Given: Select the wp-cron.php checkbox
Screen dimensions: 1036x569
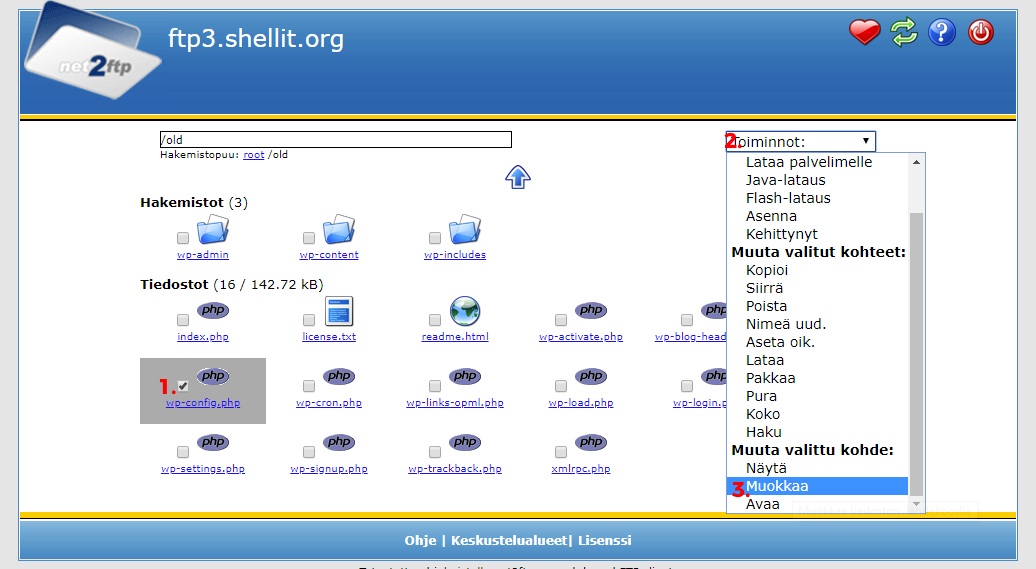Looking at the screenshot, I should pyautogui.click(x=309, y=386).
